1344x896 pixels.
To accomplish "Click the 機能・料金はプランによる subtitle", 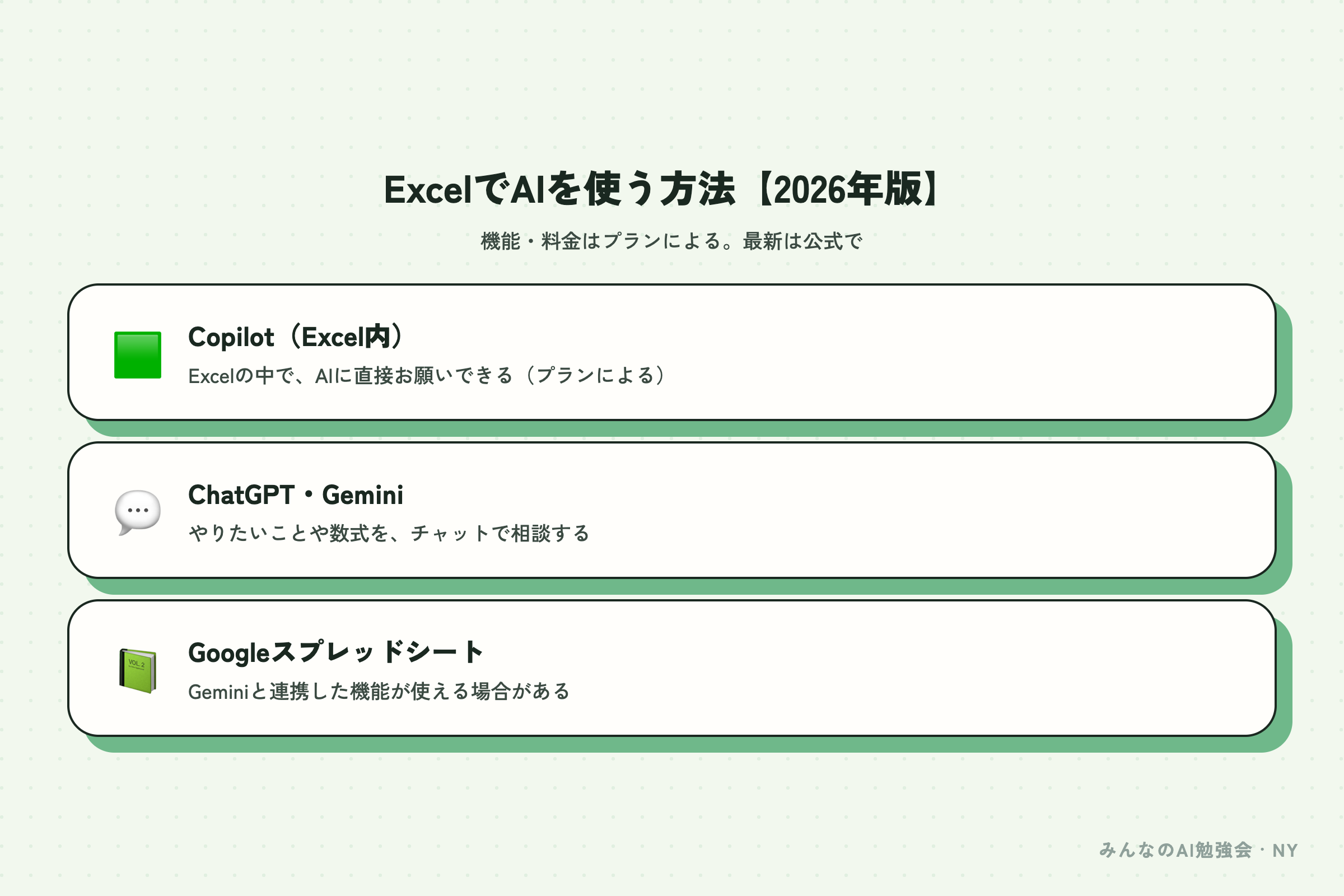I will point(671,241).
